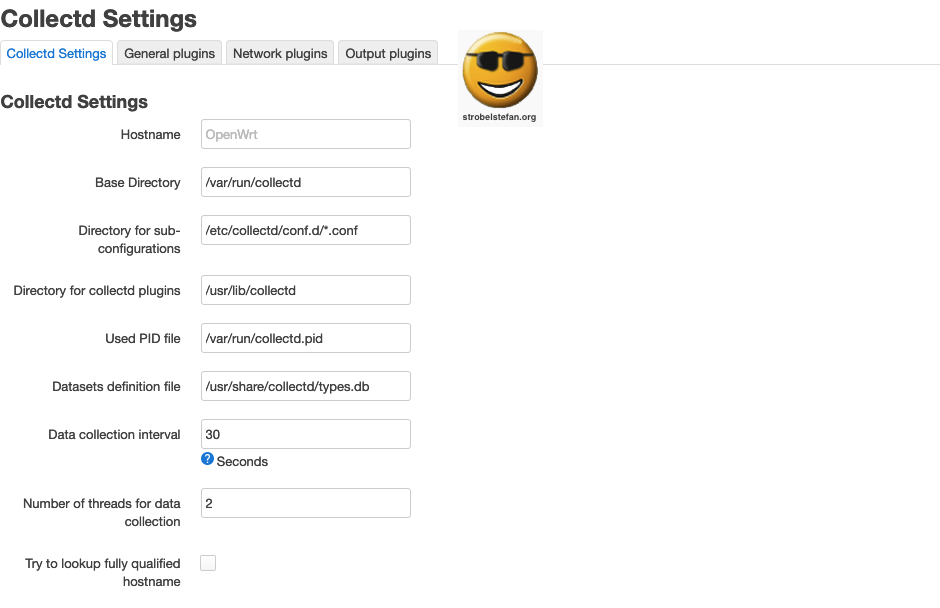Image resolution: width=940 pixels, height=608 pixels.
Task: Click the 'Datasets definition file' label text
Action: click(116, 386)
